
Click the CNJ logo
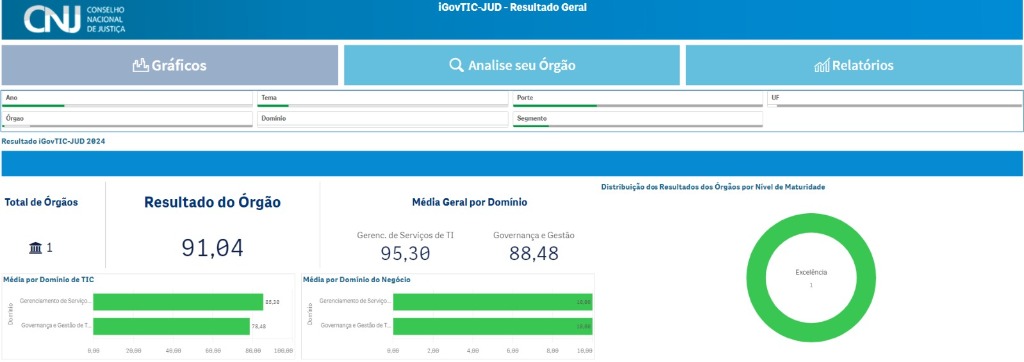74,19
